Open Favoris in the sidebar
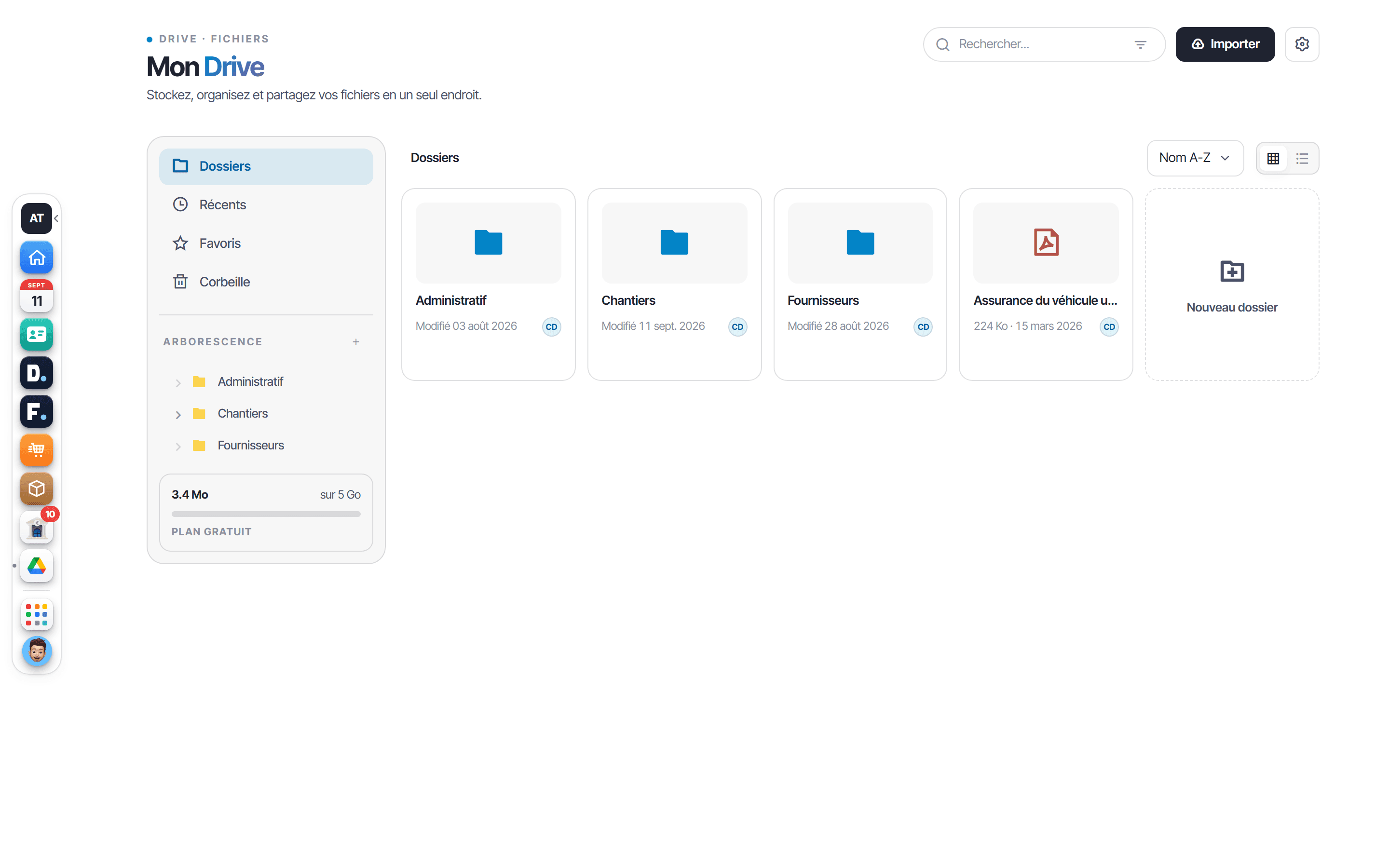This screenshot has width=1389, height=868. 266,244
